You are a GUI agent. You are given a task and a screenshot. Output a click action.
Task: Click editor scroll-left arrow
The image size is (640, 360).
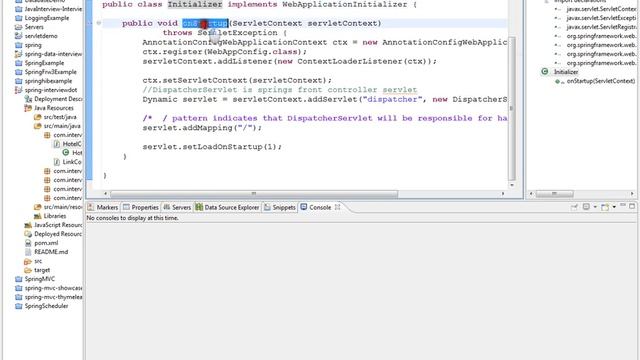pos(106,194)
